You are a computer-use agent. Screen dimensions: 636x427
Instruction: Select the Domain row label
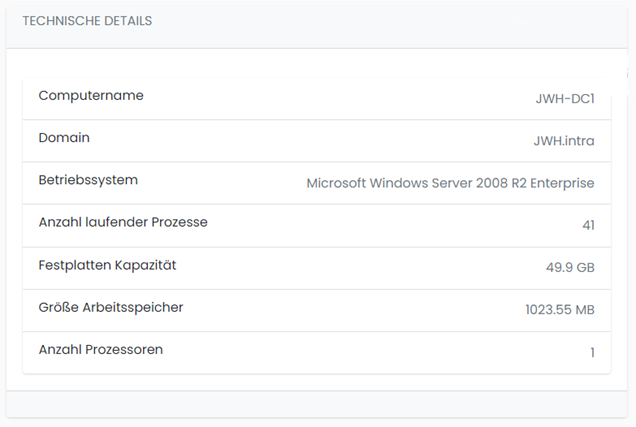64,138
